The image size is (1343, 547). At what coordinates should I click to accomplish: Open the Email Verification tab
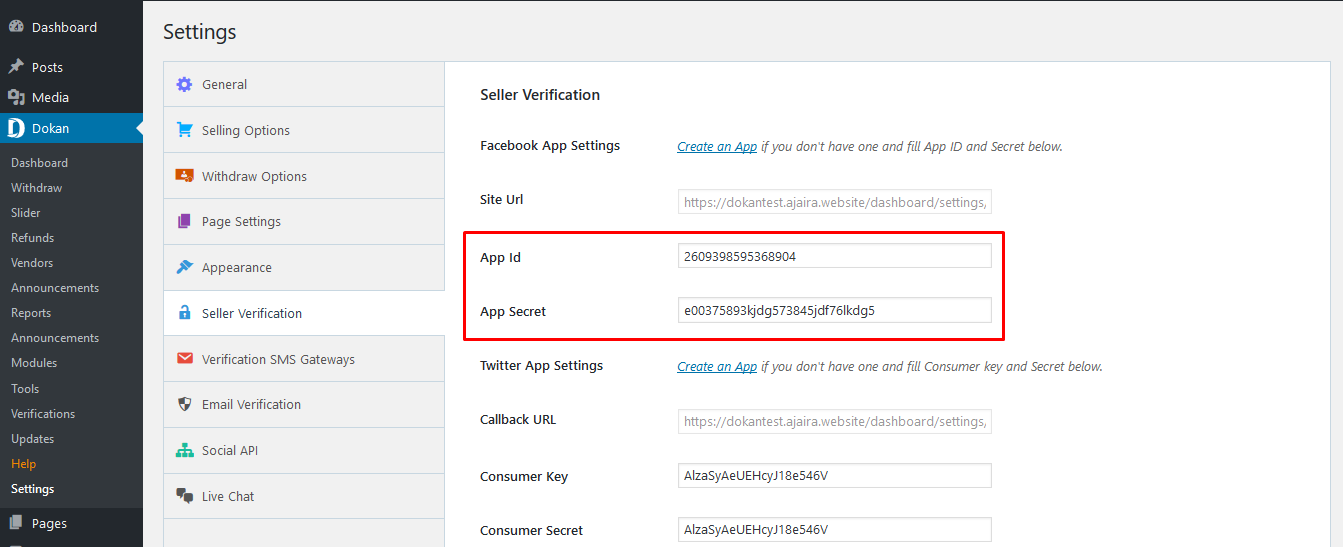(304, 404)
